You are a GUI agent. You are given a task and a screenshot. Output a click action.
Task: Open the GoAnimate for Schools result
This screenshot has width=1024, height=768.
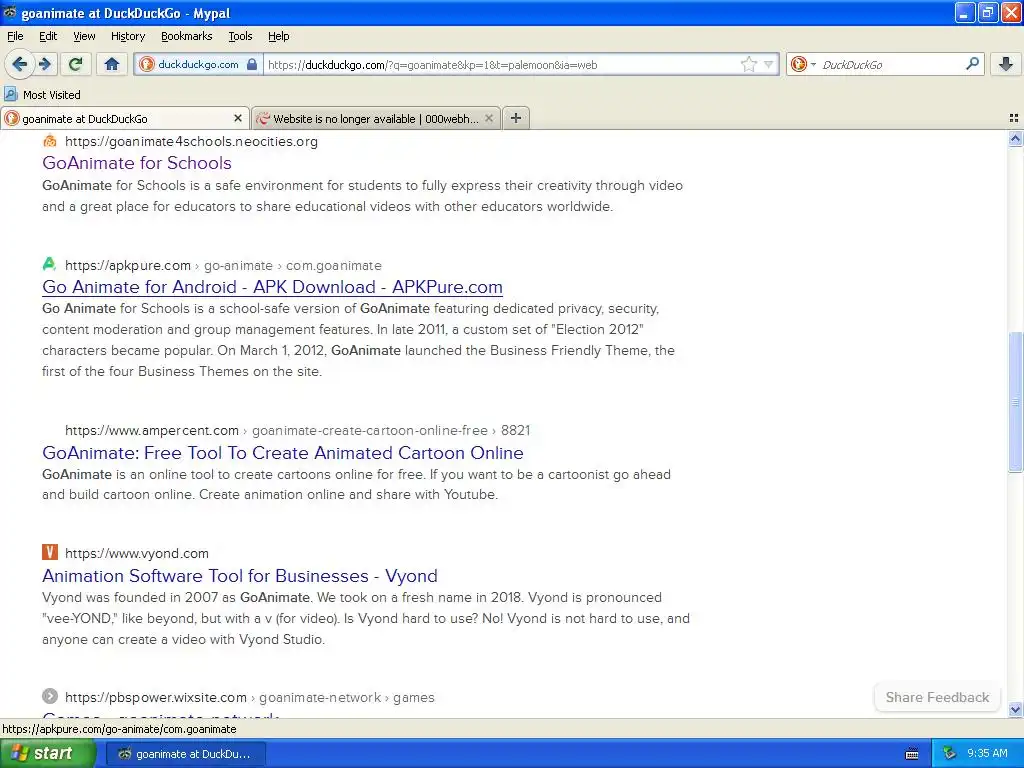point(136,163)
